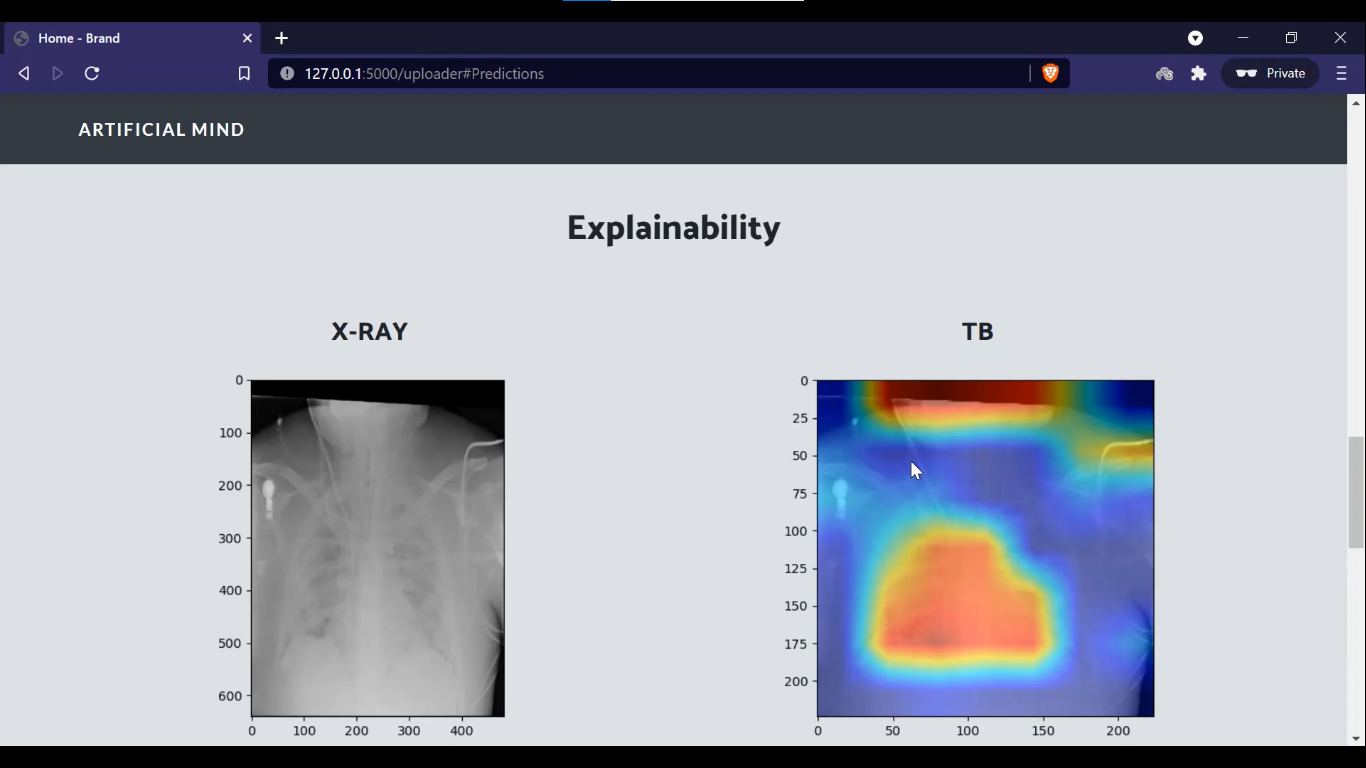Viewport: 1366px width, 768px height.
Task: Click the Private browsing badge
Action: pos(1269,73)
